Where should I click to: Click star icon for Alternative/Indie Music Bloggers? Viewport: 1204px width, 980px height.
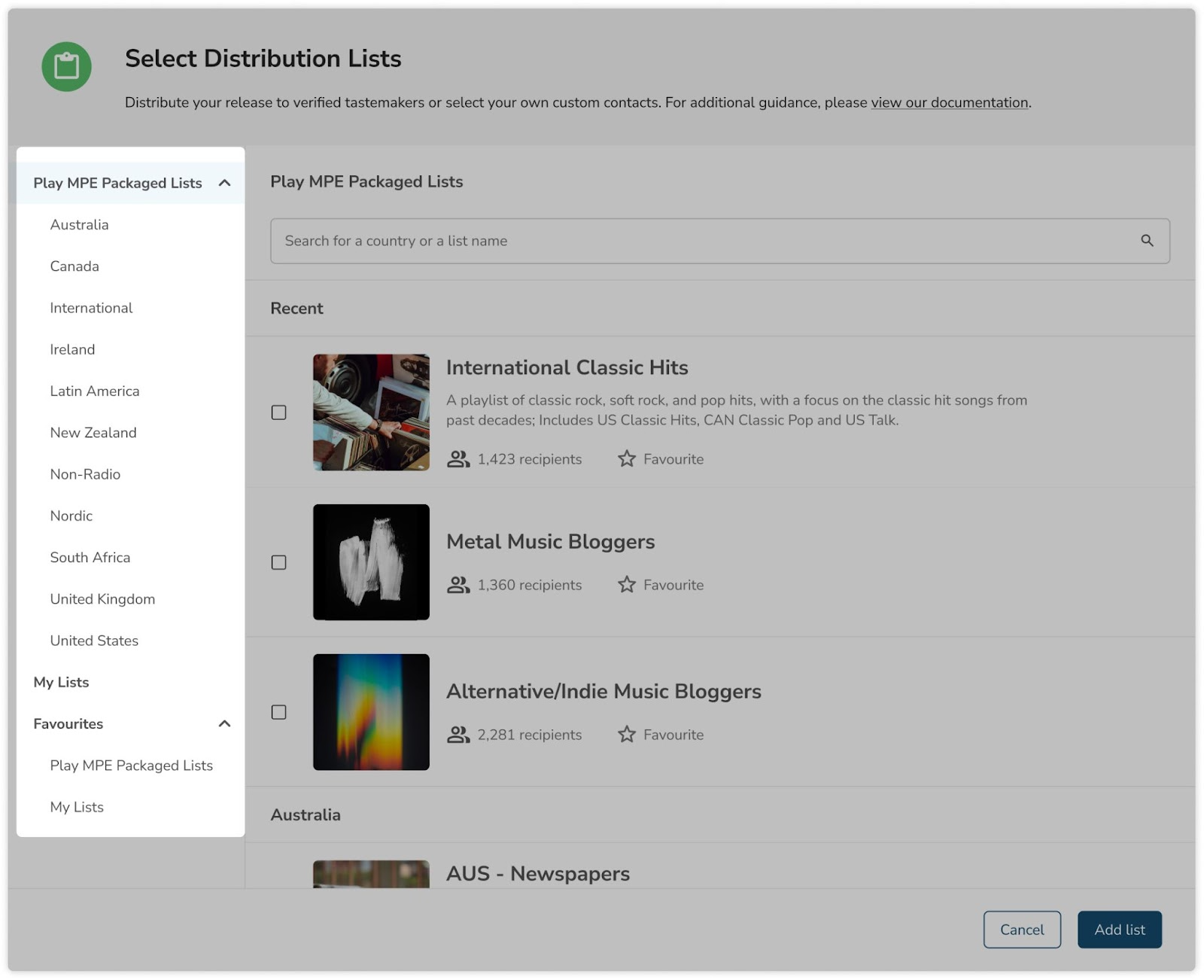click(626, 734)
